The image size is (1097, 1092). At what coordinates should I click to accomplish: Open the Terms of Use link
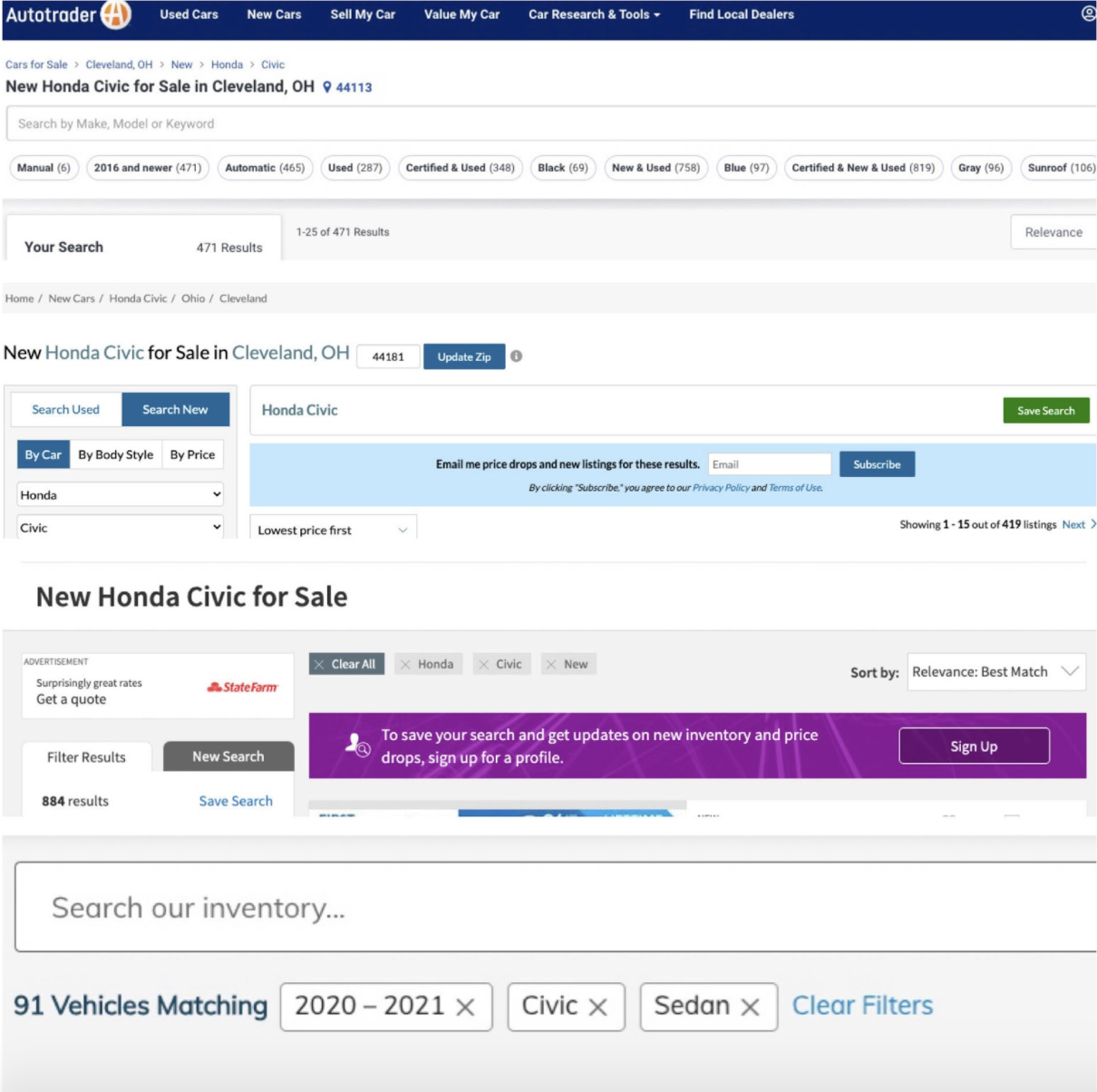coord(795,487)
